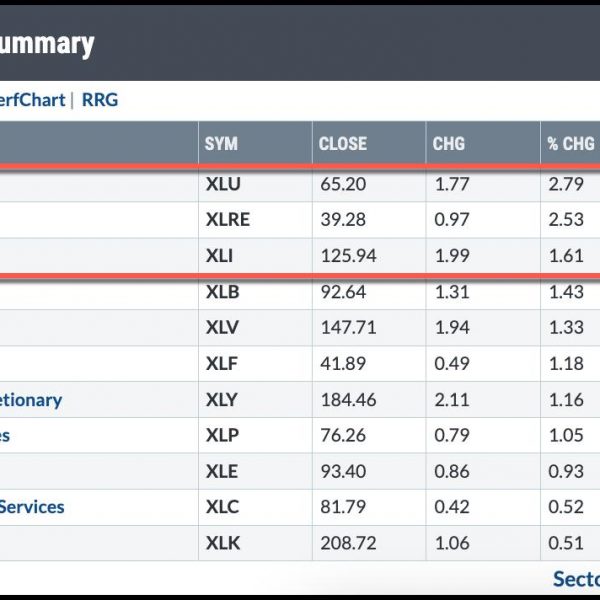Open the Discretionary sector link
This screenshot has width=600, height=600.
pos(31,400)
